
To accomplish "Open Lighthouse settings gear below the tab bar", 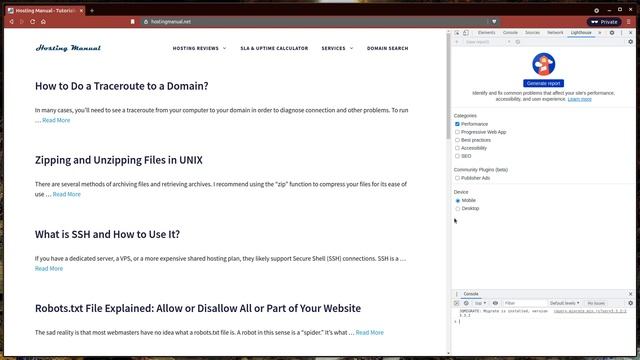I will coord(631,42).
